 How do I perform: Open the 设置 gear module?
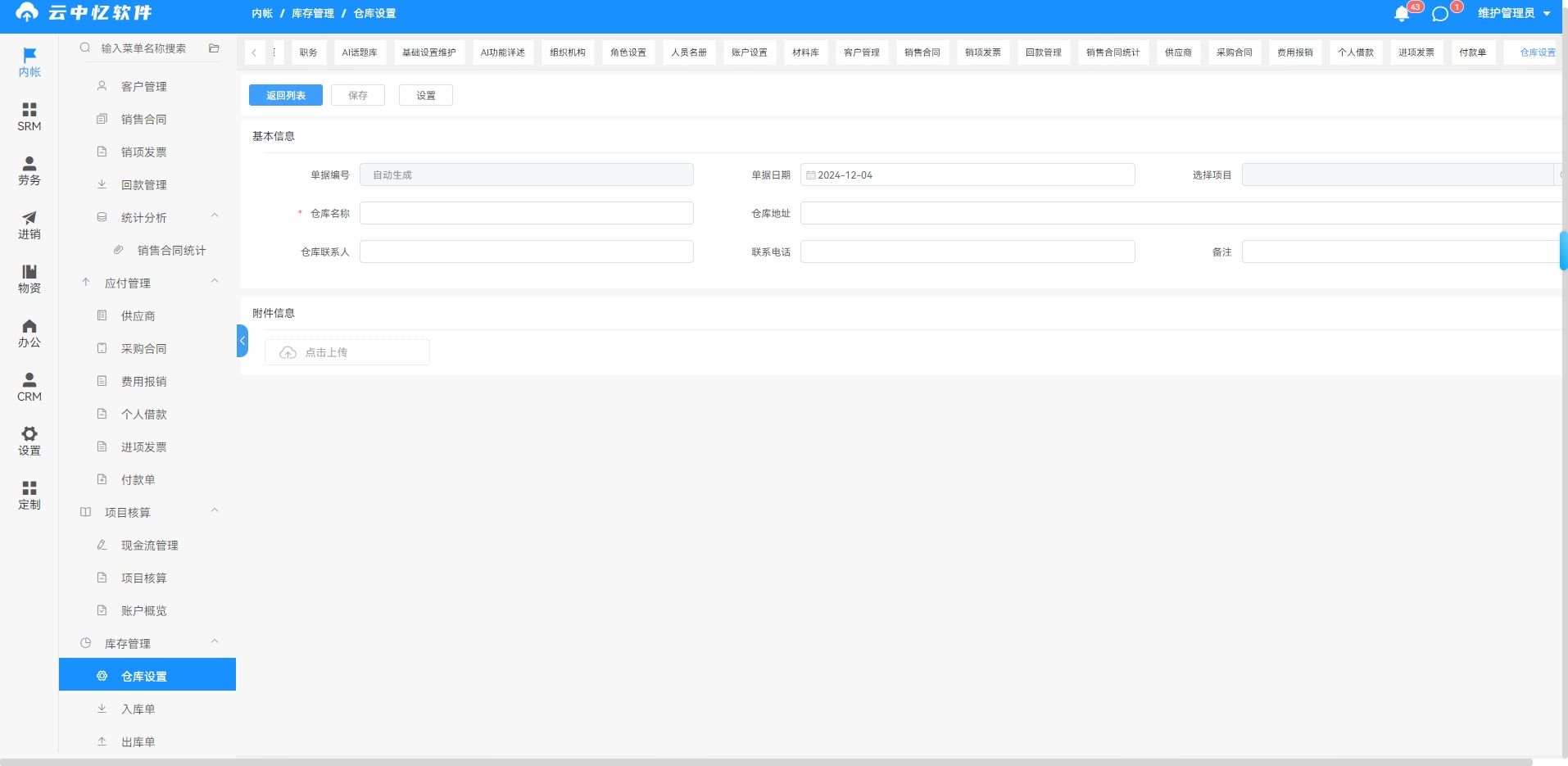(29, 442)
